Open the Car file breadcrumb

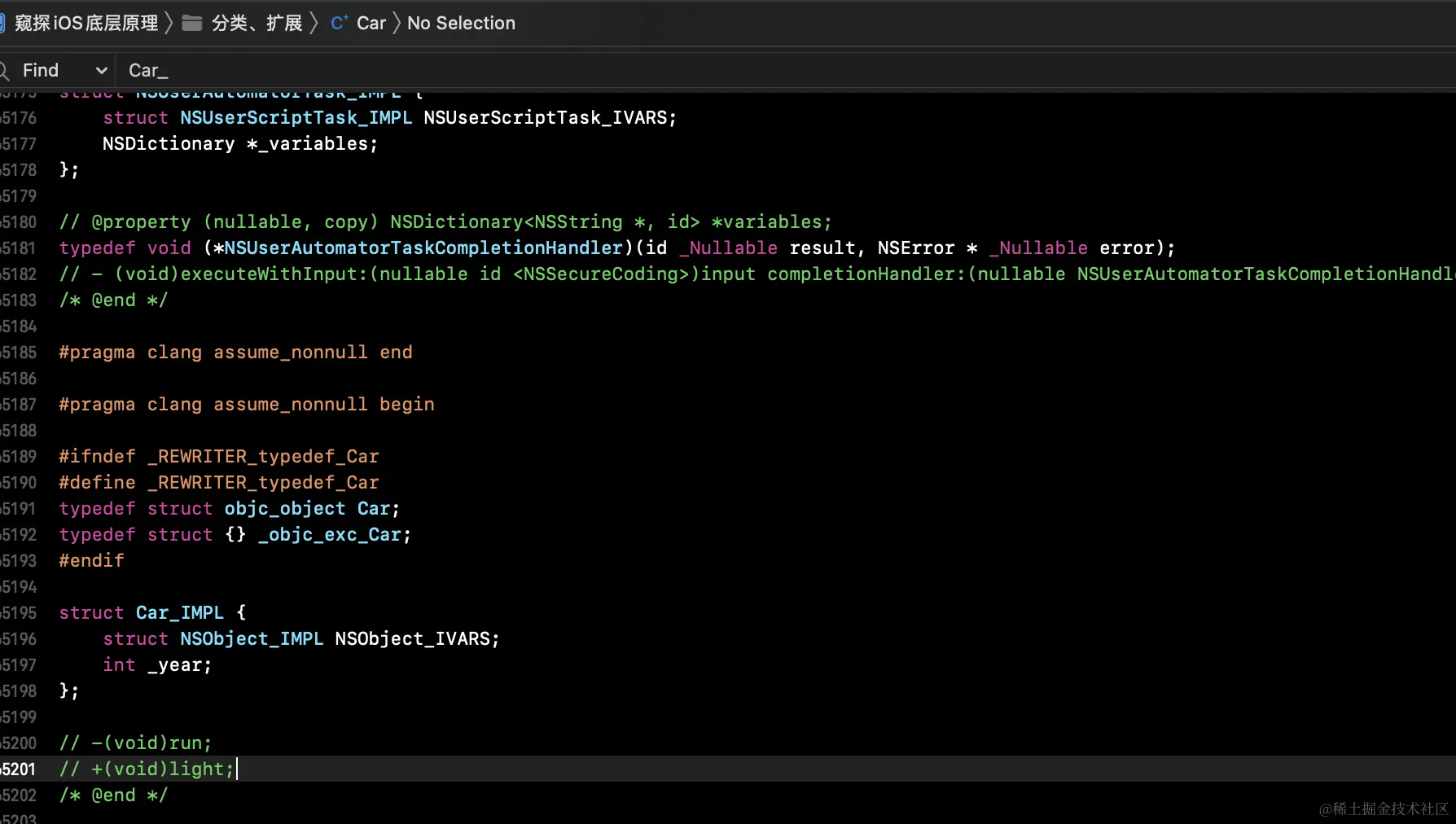[x=371, y=23]
